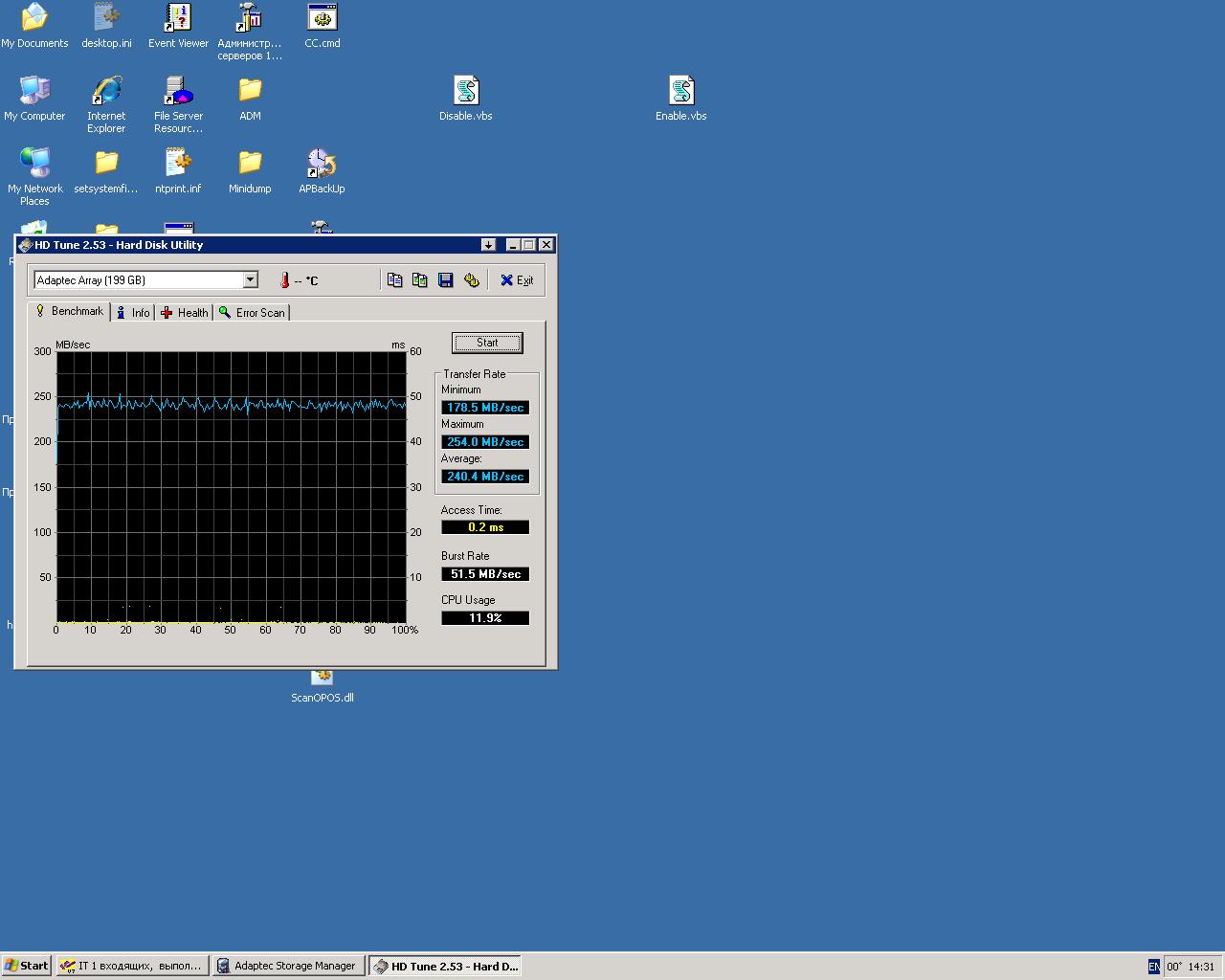
Task: Open the Minidump folder
Action: (250, 165)
